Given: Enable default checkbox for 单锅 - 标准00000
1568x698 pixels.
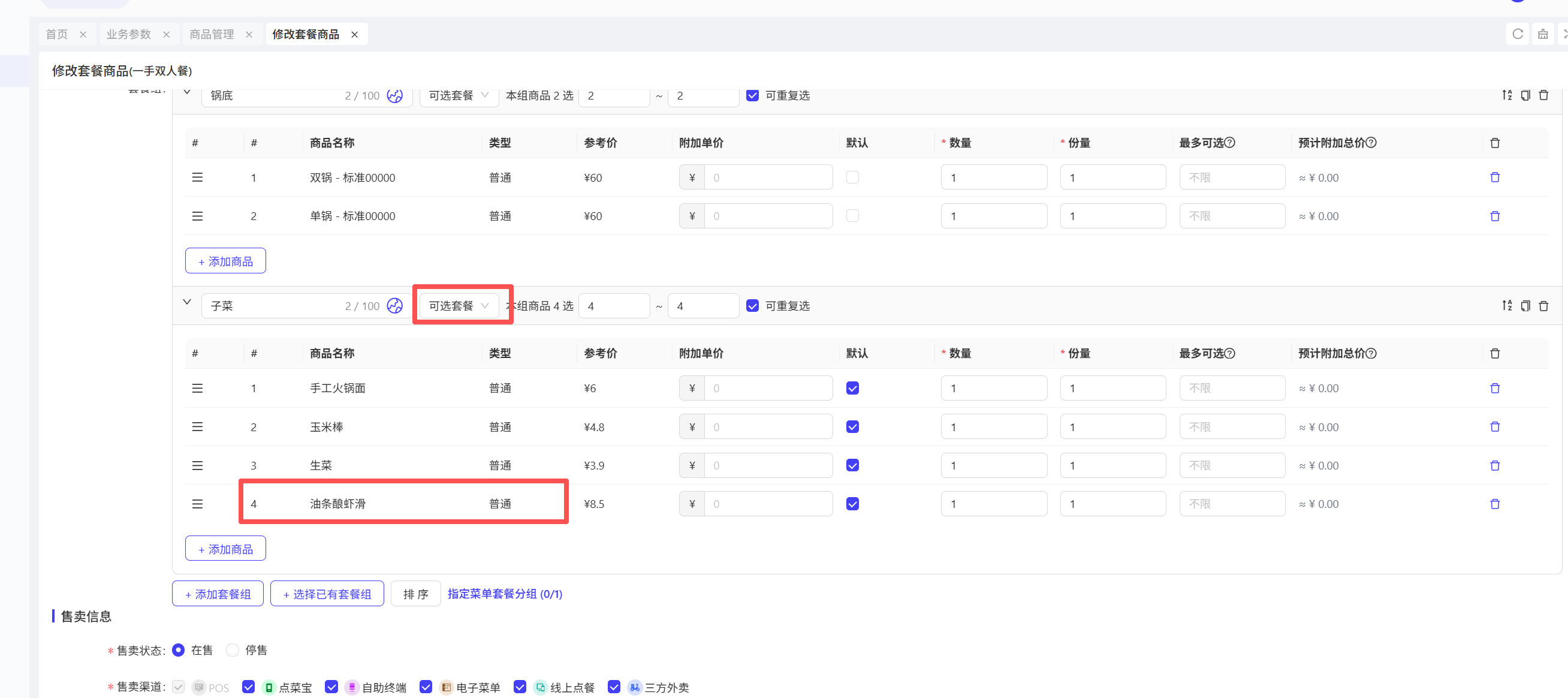Looking at the screenshot, I should 852,216.
